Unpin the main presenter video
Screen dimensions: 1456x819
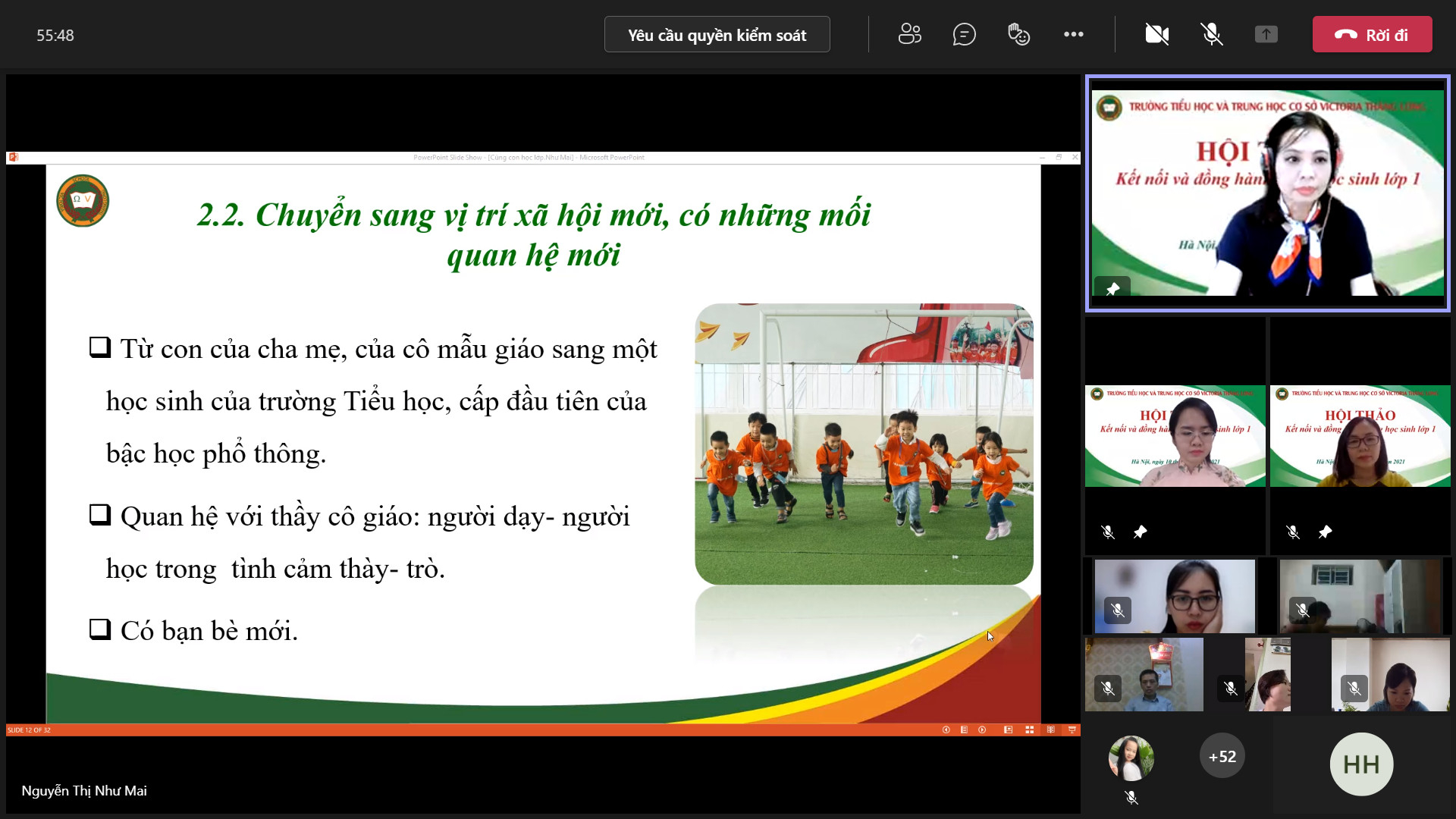point(1112,289)
